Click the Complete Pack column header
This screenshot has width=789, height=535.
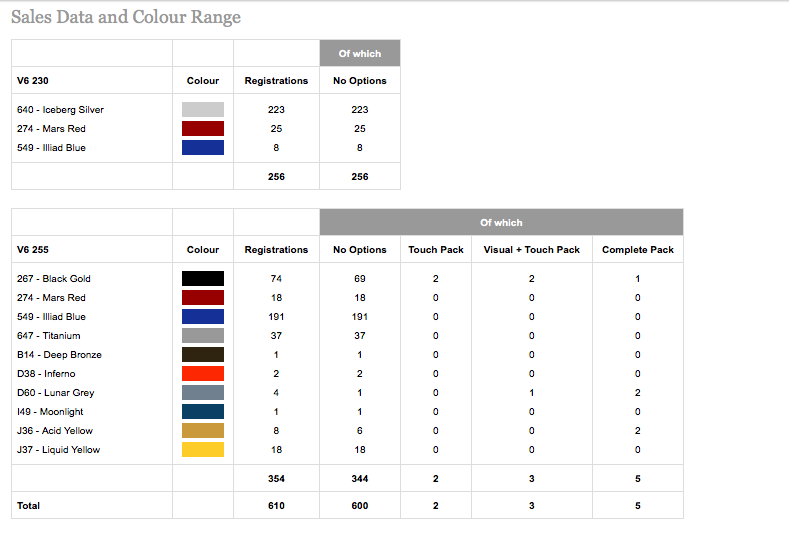(x=637, y=249)
